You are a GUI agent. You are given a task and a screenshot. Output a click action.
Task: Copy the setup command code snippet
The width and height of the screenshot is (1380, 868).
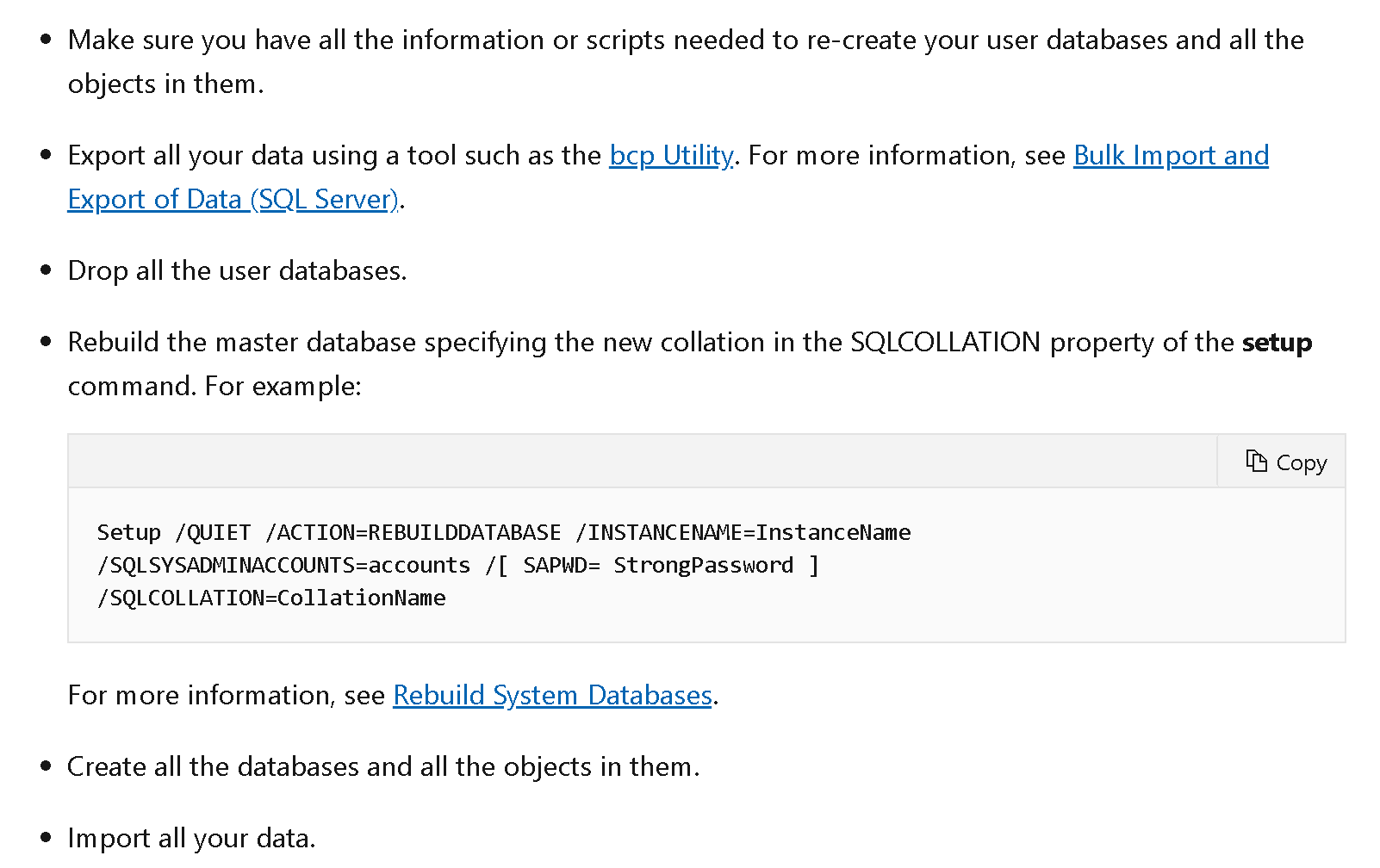pyautogui.click(x=1286, y=462)
